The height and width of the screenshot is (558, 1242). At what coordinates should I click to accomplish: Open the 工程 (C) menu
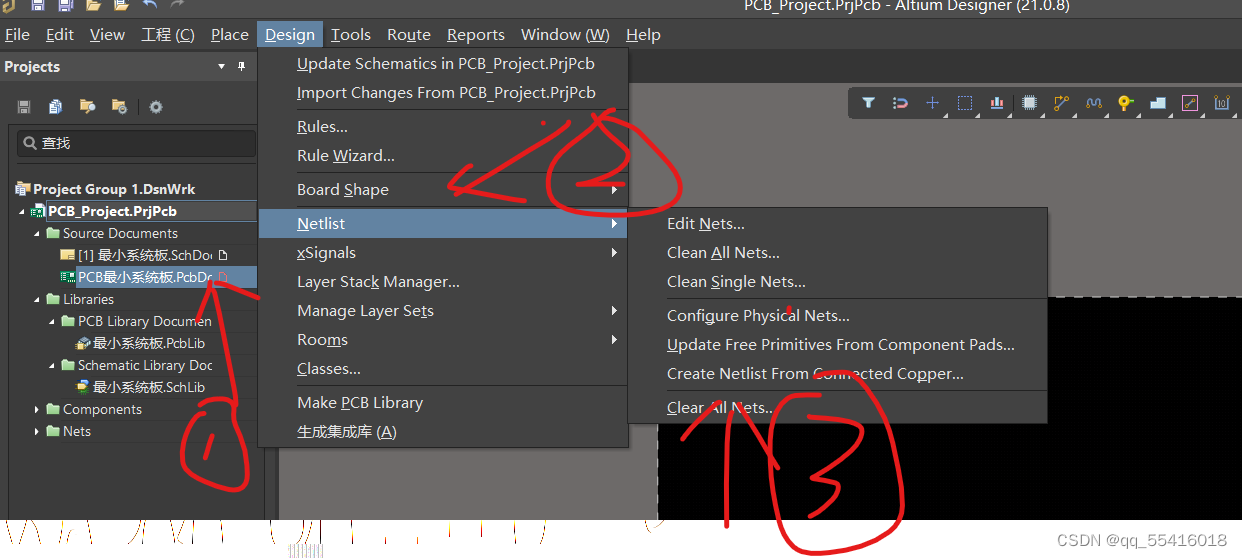(x=168, y=35)
